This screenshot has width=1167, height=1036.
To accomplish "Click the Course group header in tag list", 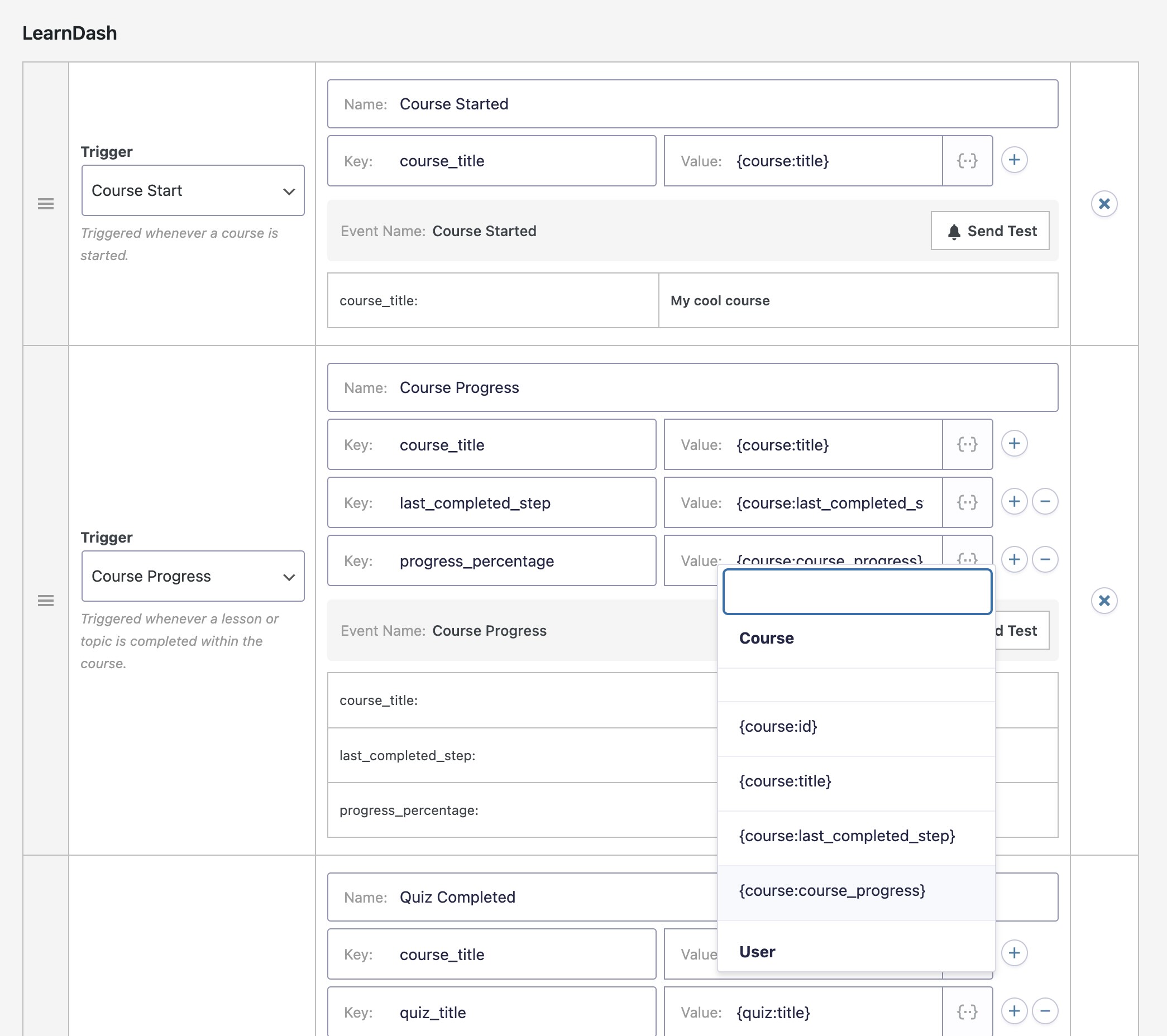I will click(x=766, y=638).
